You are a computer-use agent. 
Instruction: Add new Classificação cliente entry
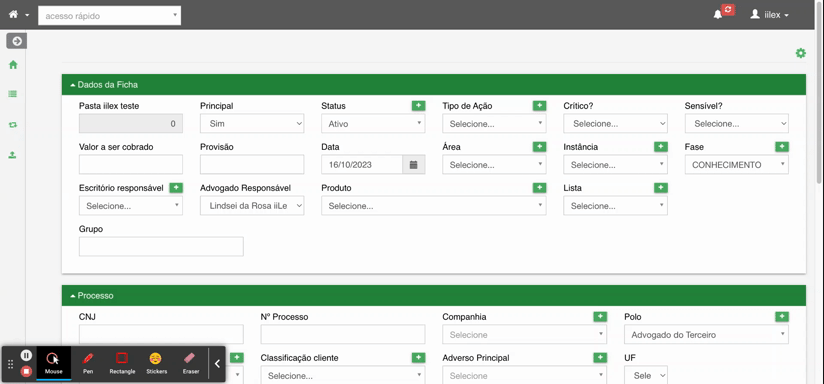click(418, 358)
